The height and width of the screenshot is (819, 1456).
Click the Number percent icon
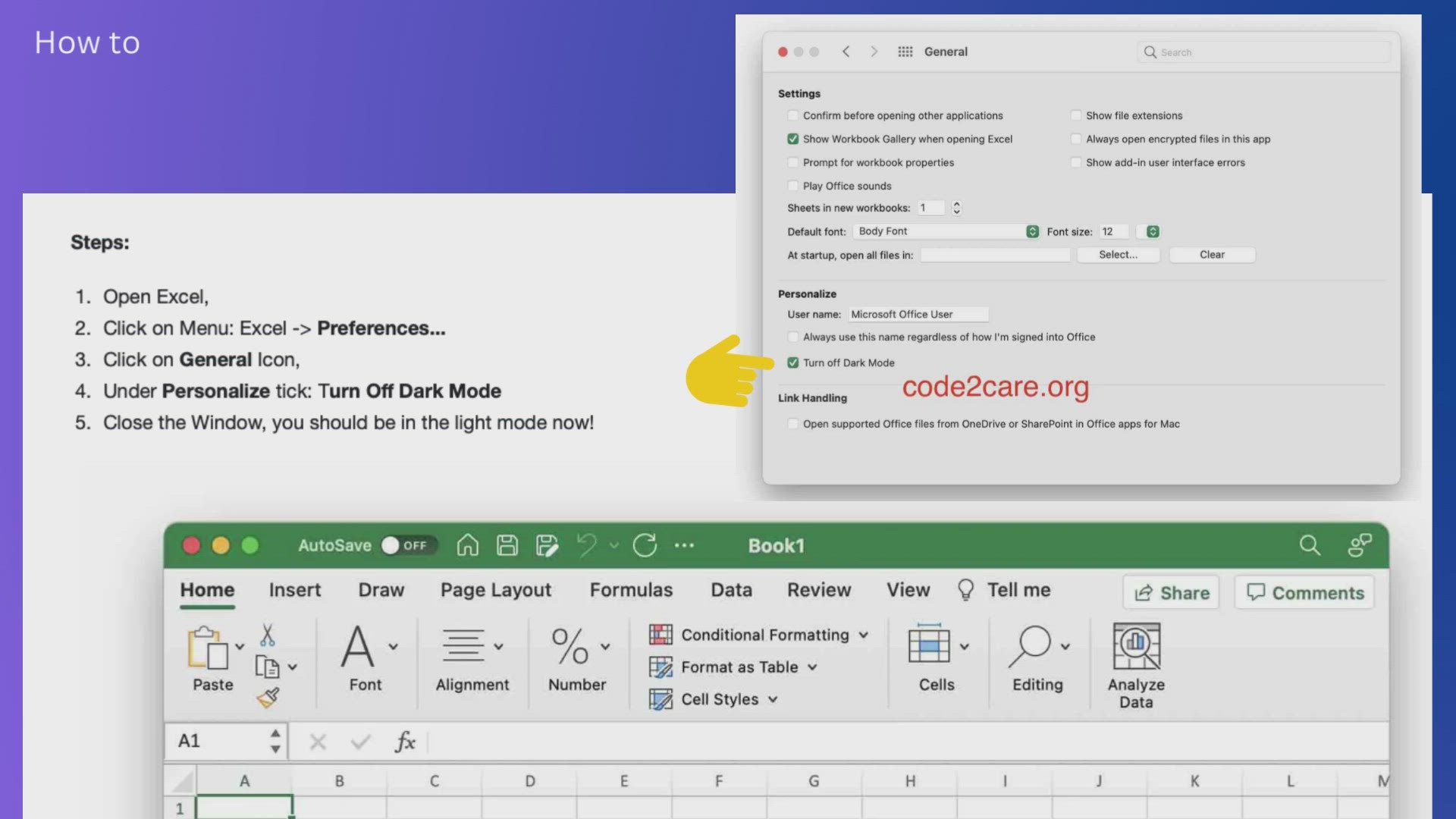(x=570, y=646)
